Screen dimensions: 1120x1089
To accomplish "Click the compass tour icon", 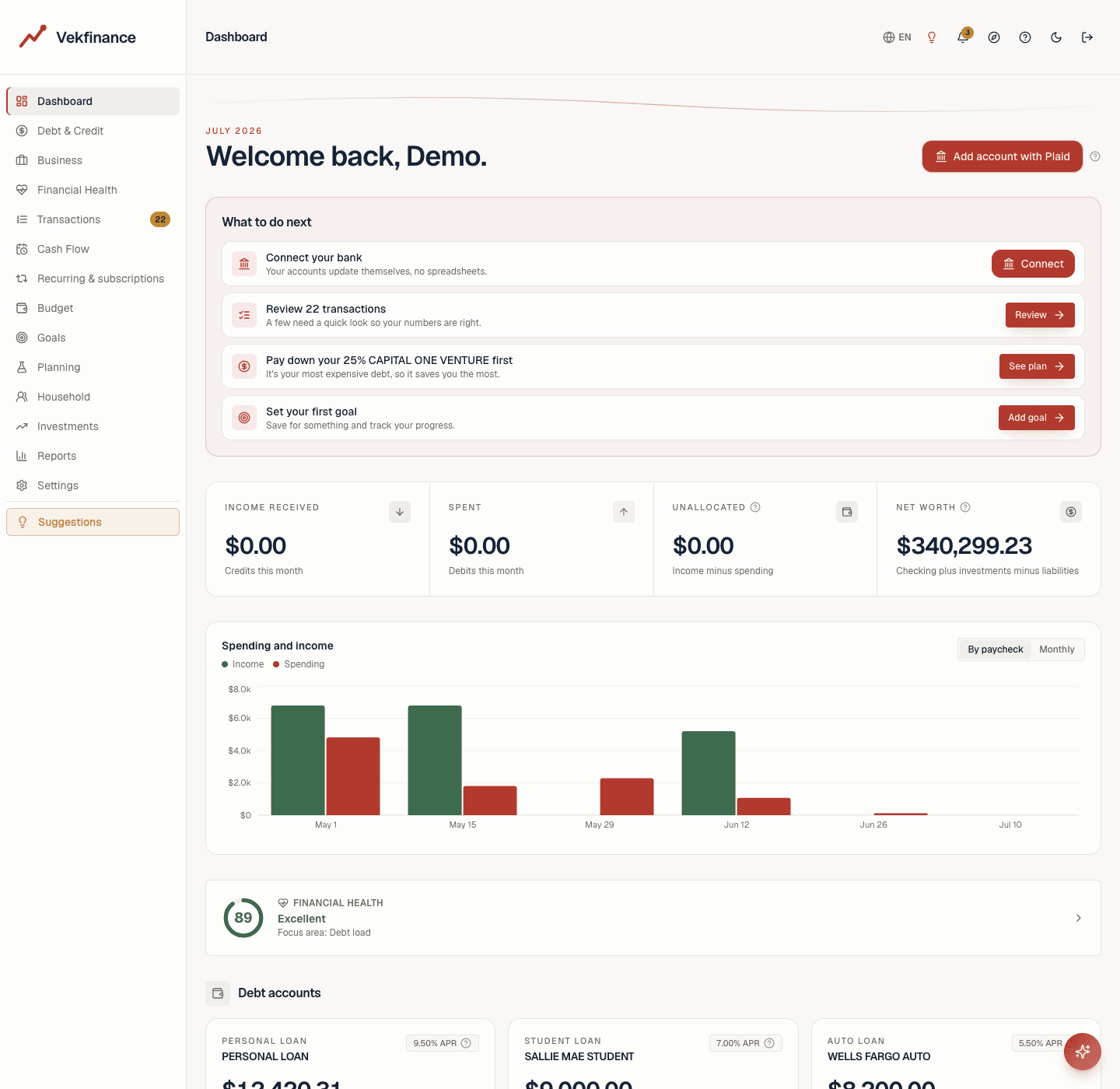I will 994,37.
